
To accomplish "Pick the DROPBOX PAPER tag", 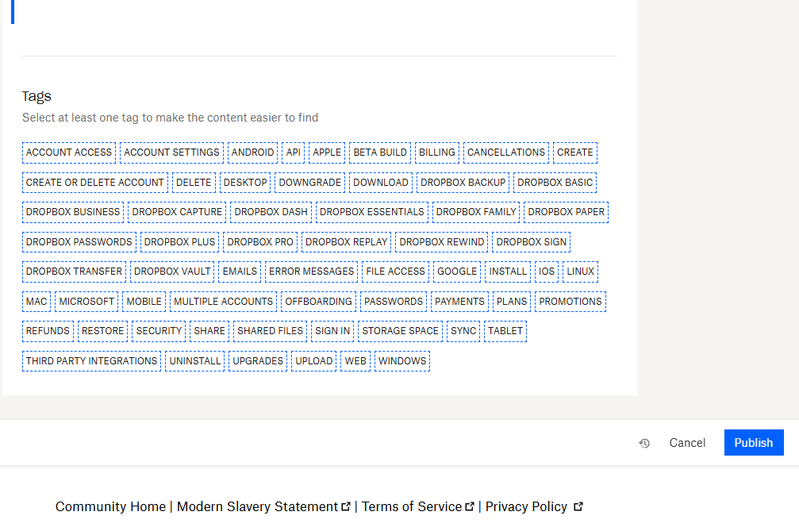I will pyautogui.click(x=566, y=212).
